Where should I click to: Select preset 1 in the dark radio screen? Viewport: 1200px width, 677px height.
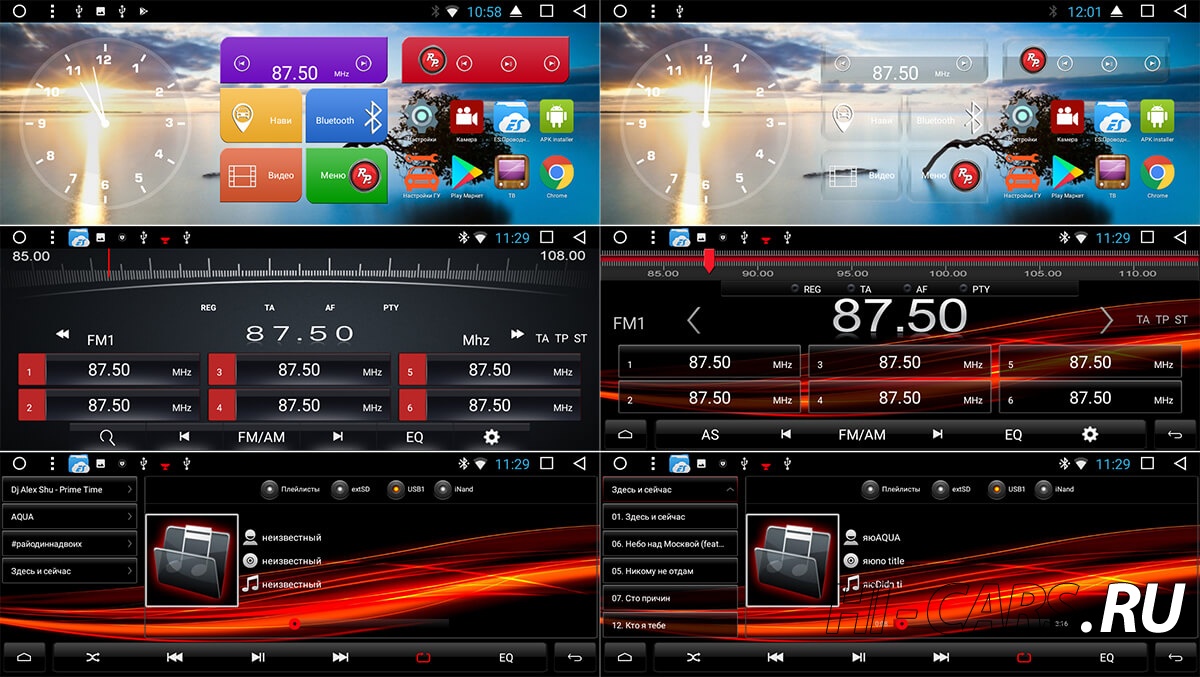pos(109,370)
